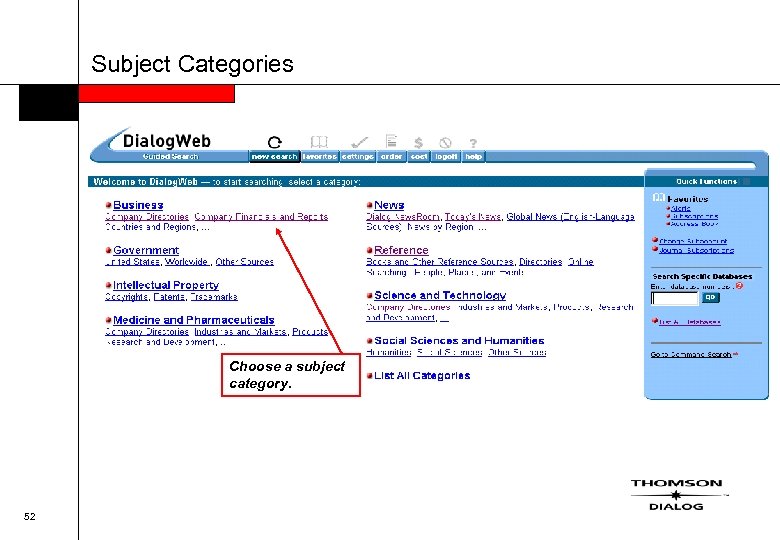Click the cost dollar-sign icon
Image resolution: width=780 pixels, height=540 pixels.
(418, 143)
